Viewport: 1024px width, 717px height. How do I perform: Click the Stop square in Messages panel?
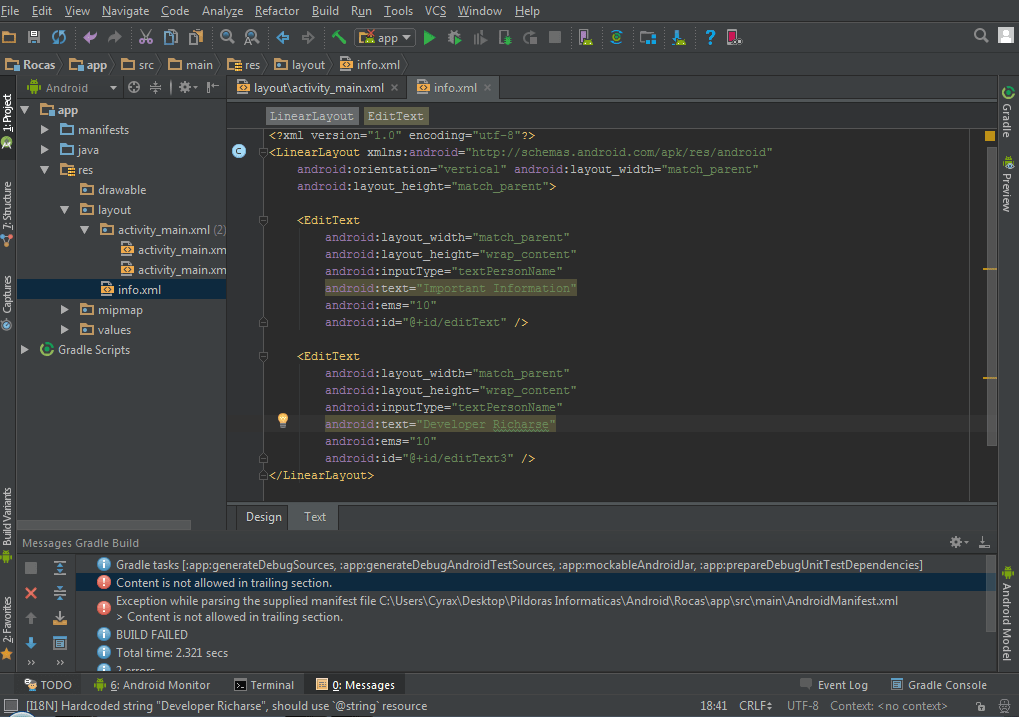pos(31,568)
